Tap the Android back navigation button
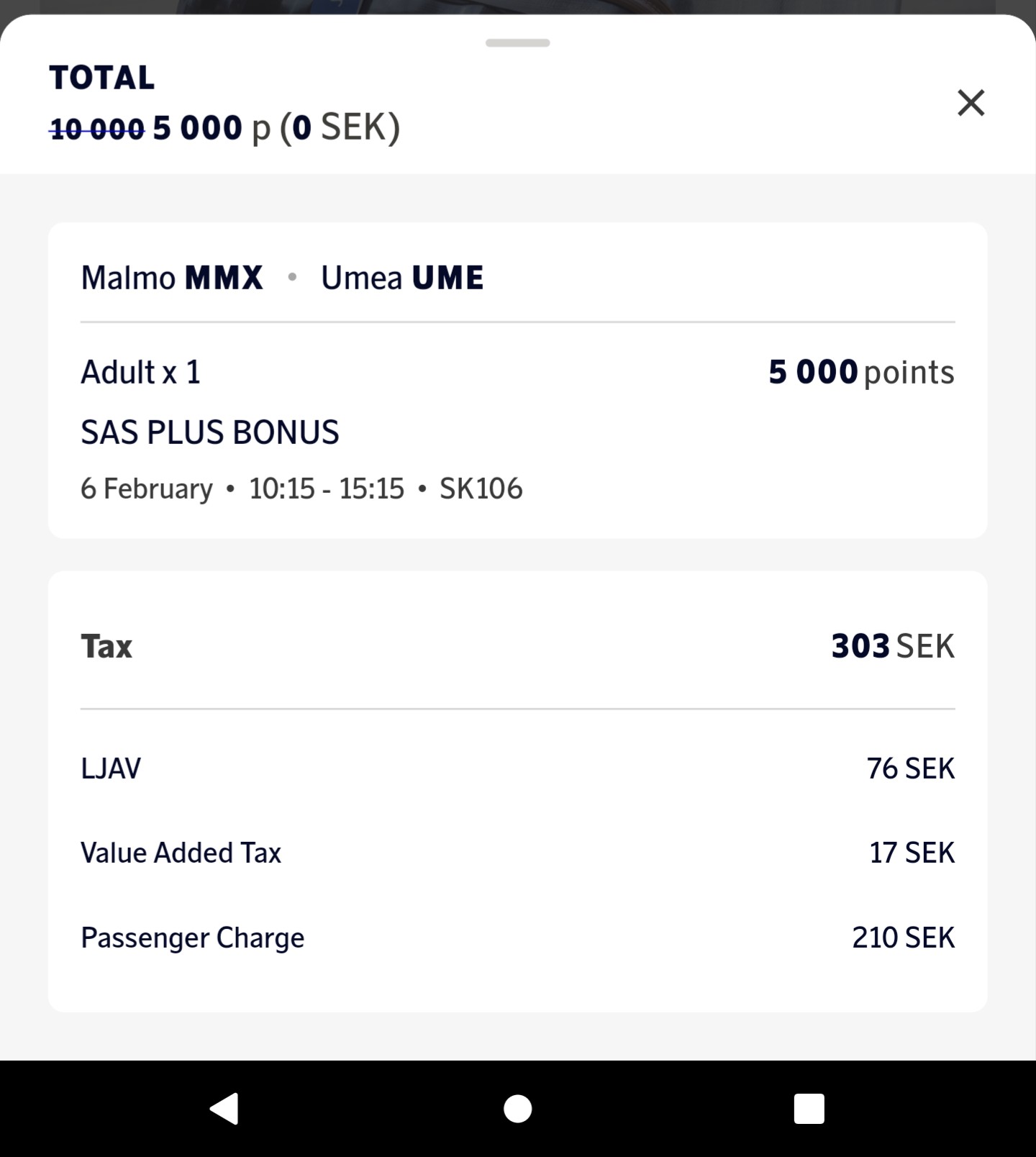Screen dimensions: 1036x1157 click(224, 1108)
